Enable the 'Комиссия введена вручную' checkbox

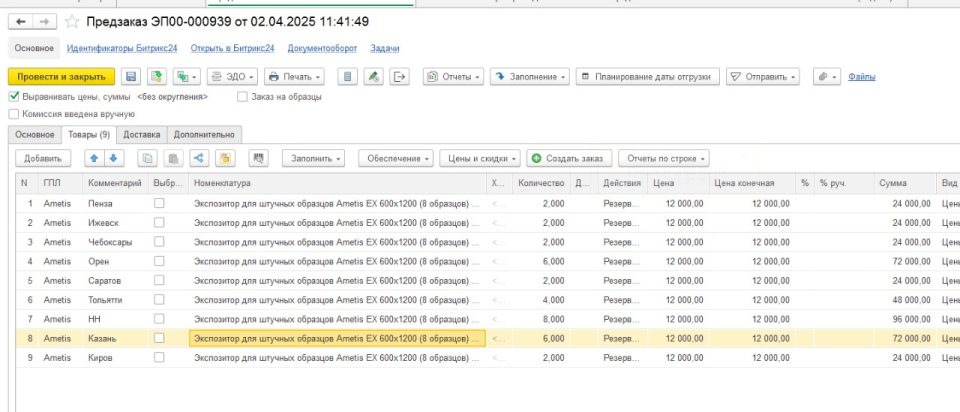(14, 114)
